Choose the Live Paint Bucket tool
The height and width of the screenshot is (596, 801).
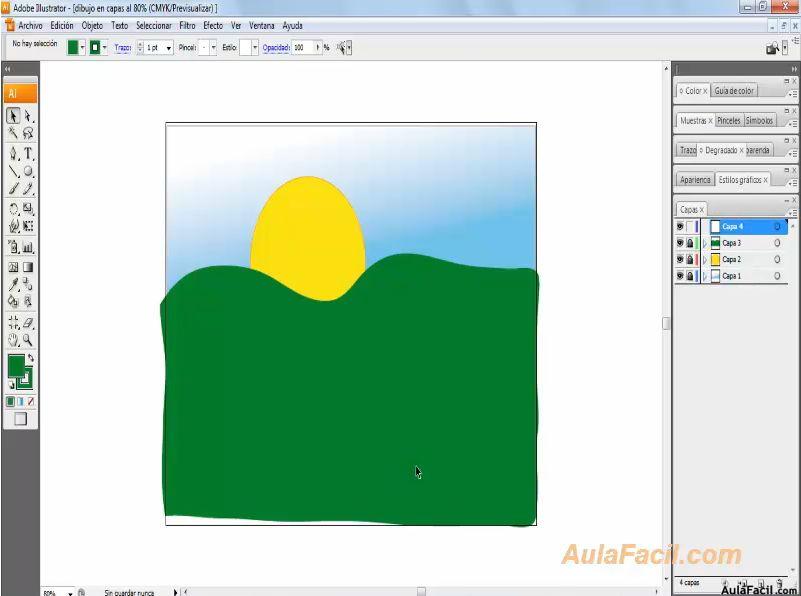coord(13,301)
